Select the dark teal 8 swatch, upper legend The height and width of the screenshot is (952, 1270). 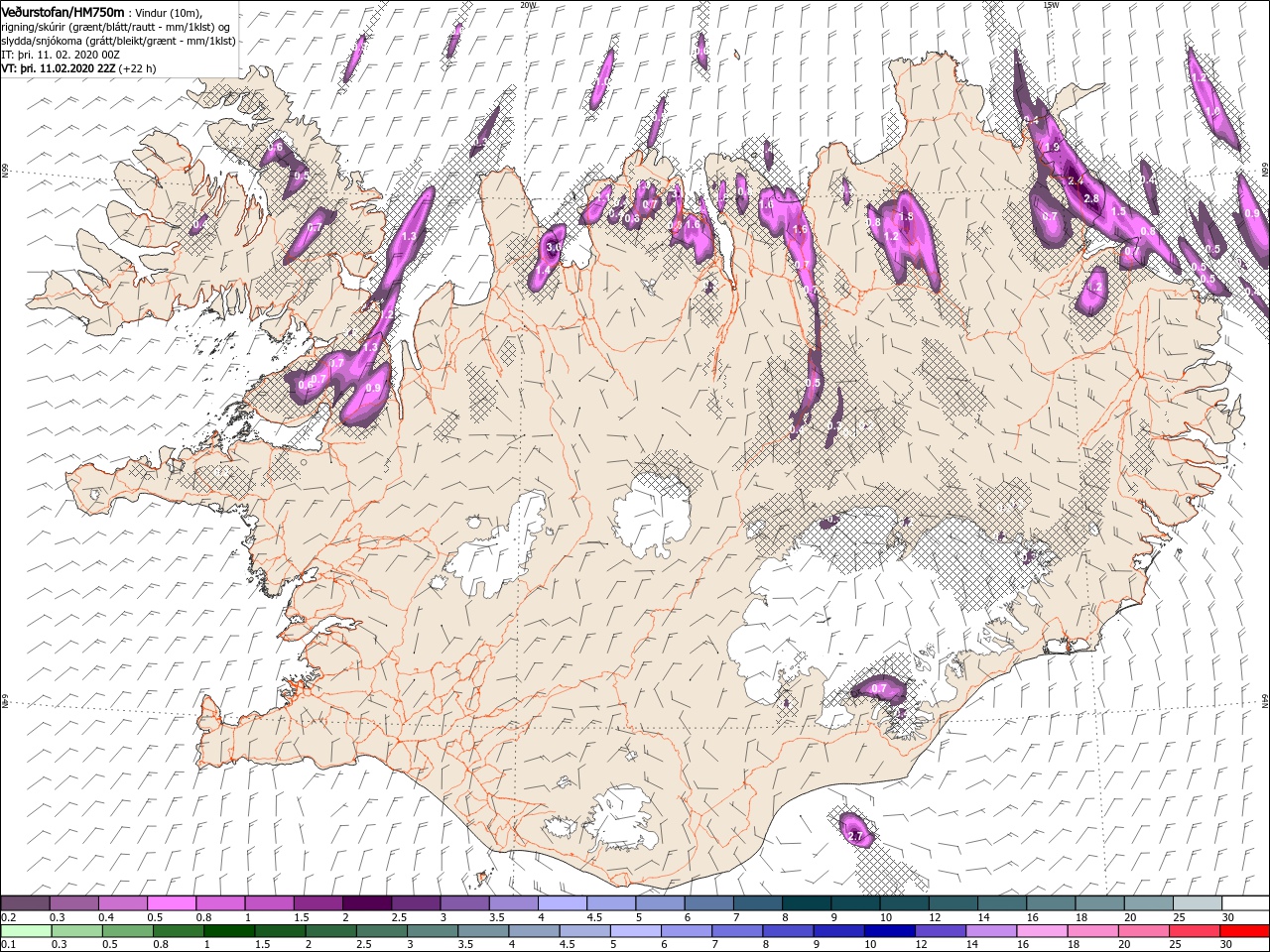[806, 903]
